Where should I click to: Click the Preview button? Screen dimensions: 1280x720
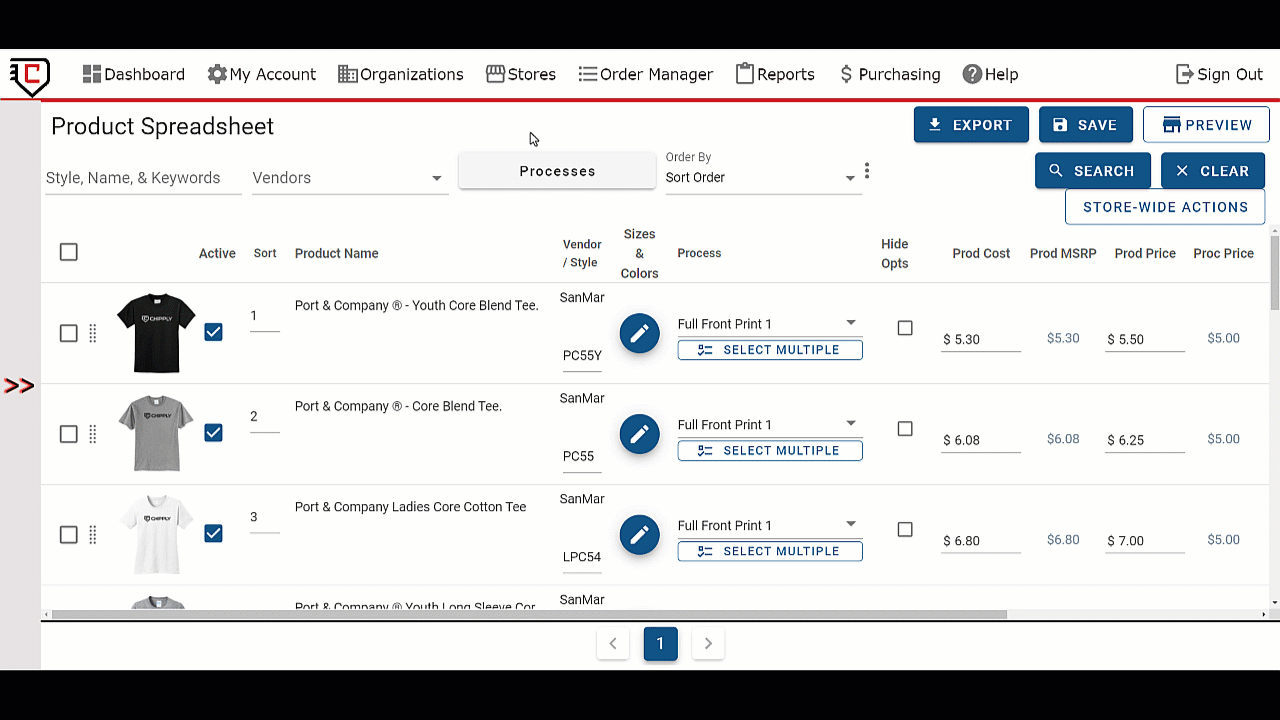pos(1206,125)
